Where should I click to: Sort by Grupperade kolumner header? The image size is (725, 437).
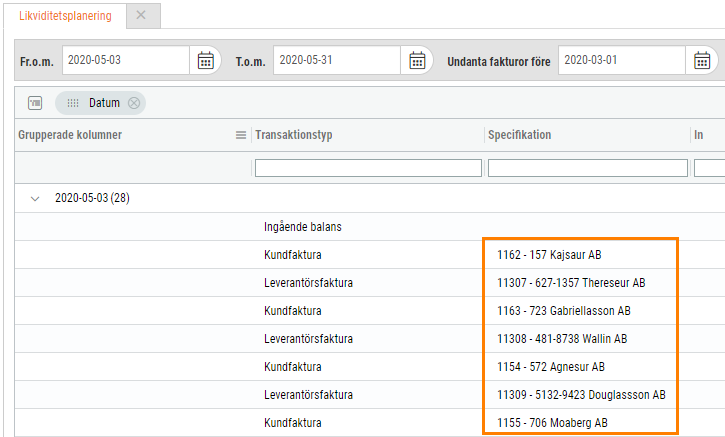pyautogui.click(x=70, y=135)
